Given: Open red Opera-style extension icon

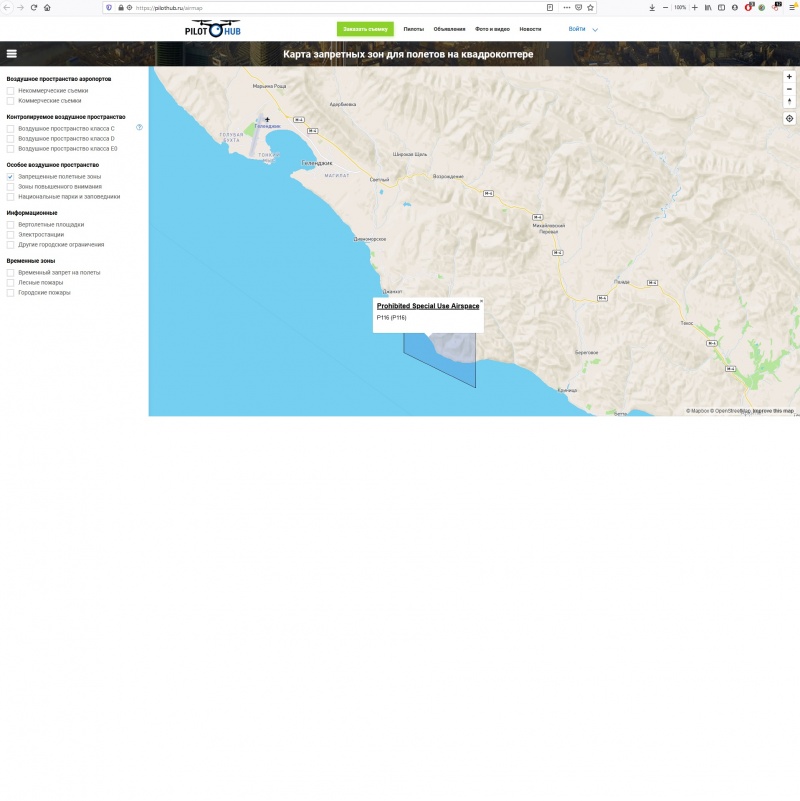Looking at the screenshot, I should [x=748, y=7].
